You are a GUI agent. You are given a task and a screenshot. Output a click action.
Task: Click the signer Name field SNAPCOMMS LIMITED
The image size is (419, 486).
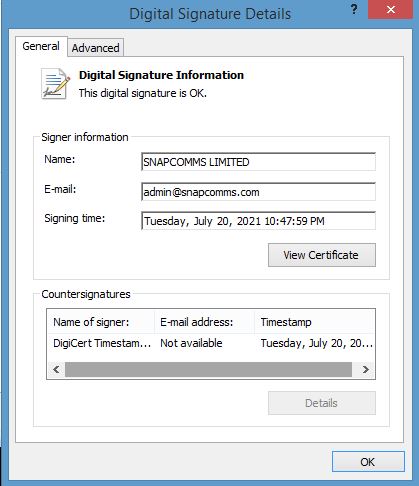pos(258,162)
